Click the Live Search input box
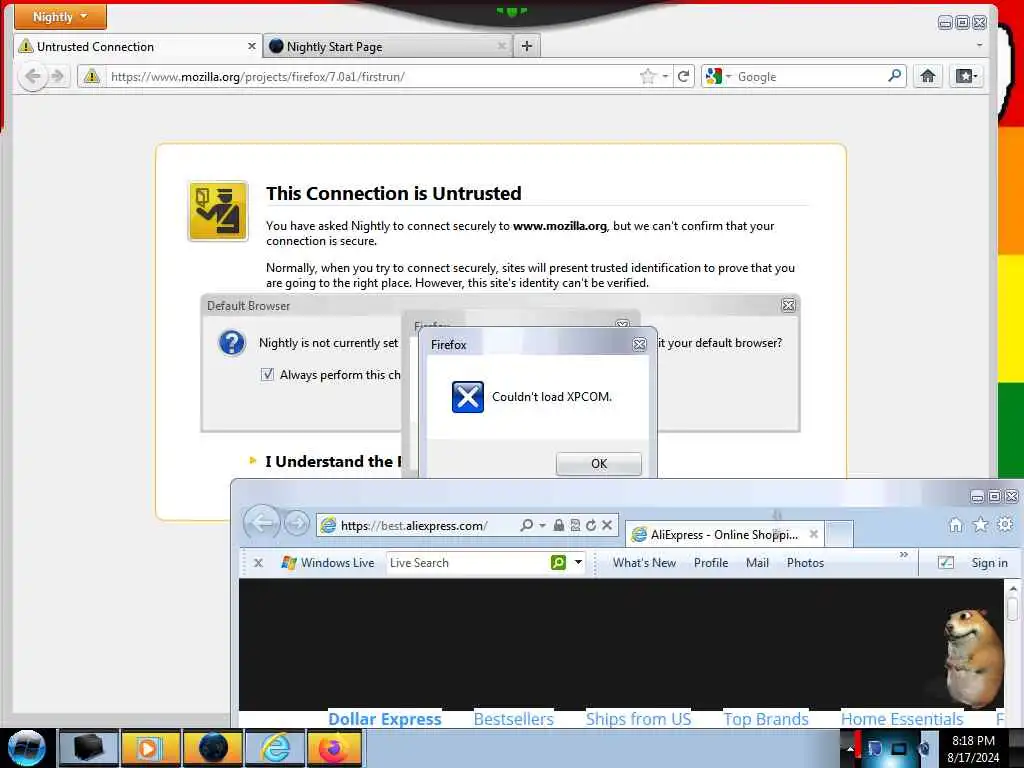1024x768 pixels. [x=467, y=562]
